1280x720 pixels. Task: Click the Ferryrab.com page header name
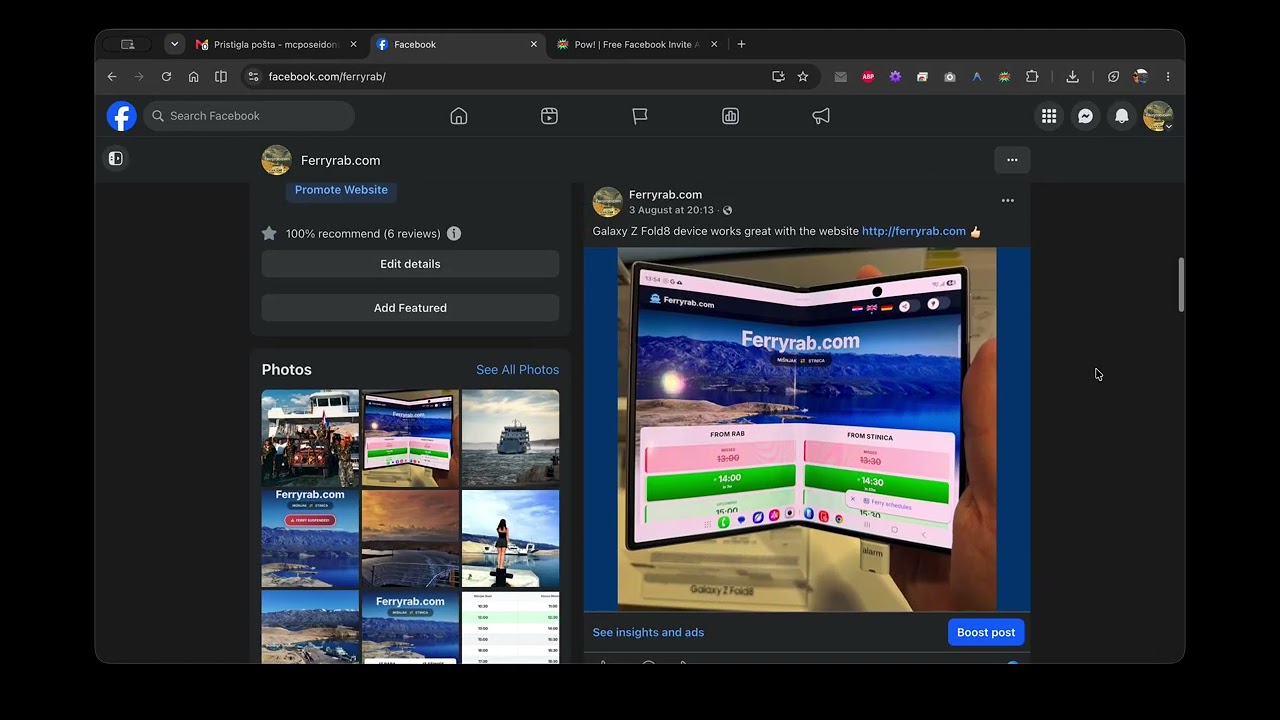[340, 160]
